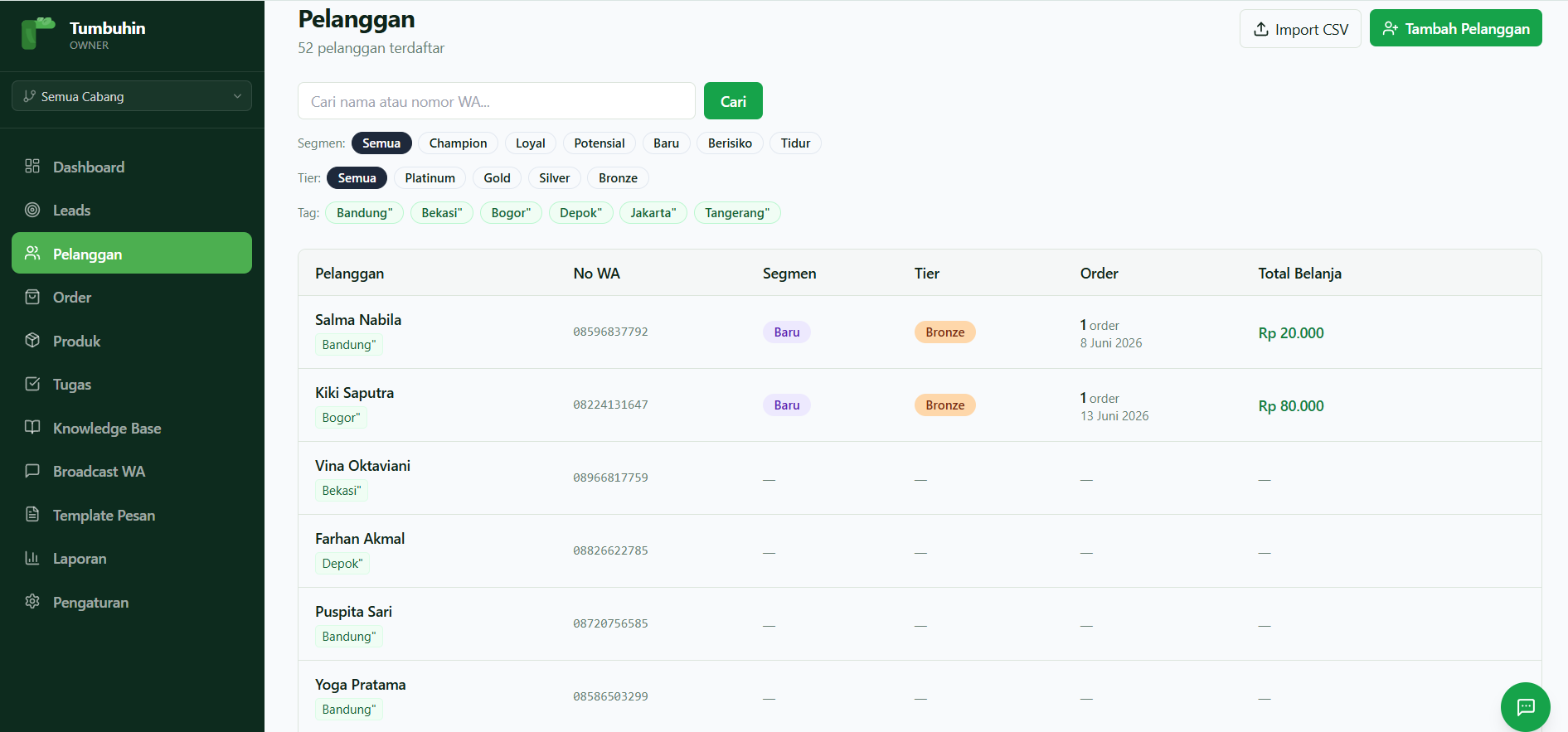The height and width of the screenshot is (732, 1568).
Task: Open the Tugas page label
Action: (72, 385)
